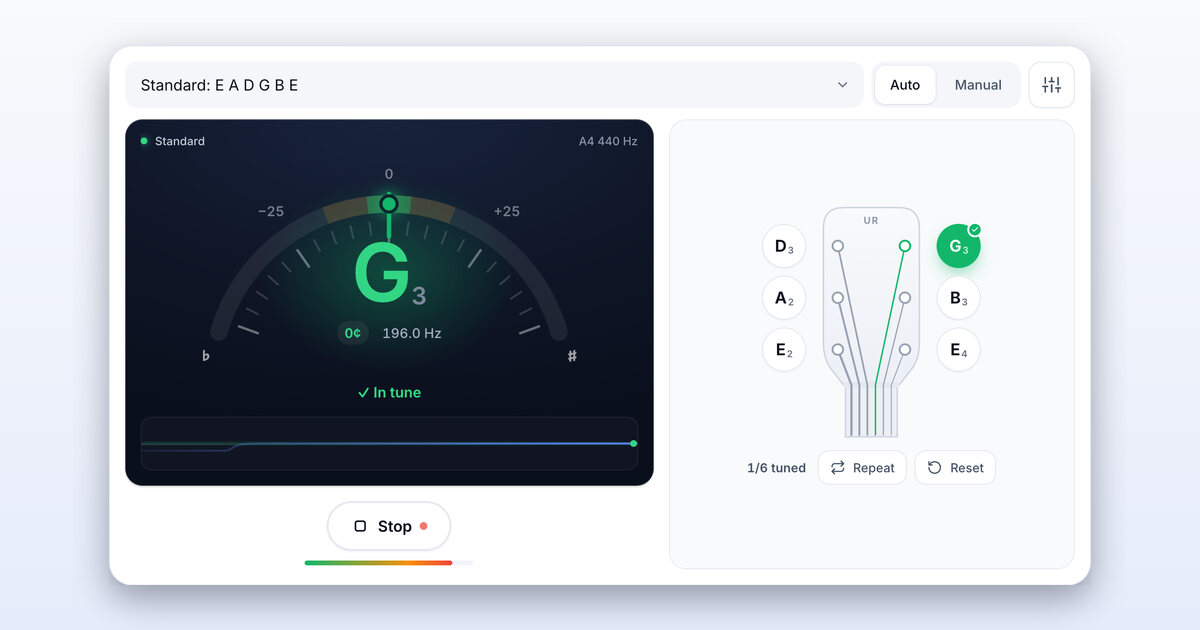Click the flat symbol at gauge left
This screenshot has height=630, width=1200.
click(x=206, y=356)
